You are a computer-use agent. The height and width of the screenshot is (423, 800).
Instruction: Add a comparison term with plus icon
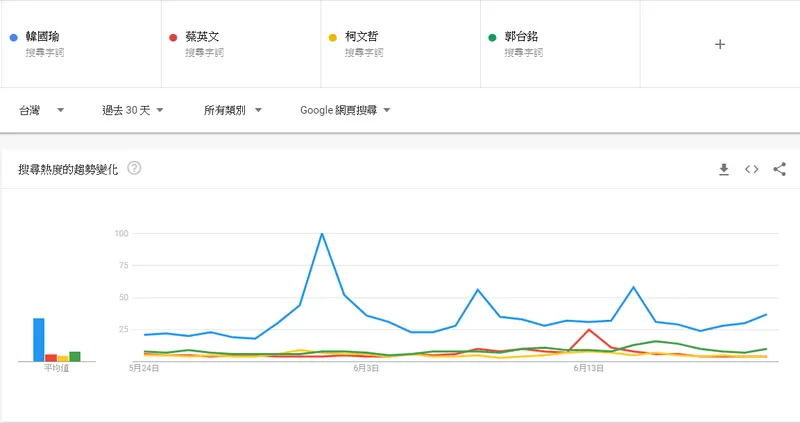720,44
